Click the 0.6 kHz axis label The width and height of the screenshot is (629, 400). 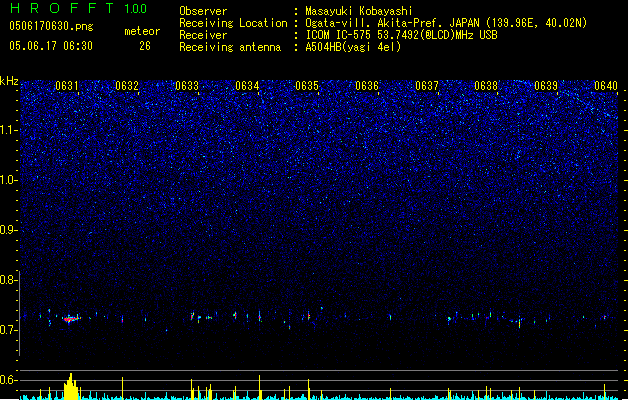pyautogui.click(x=9, y=380)
